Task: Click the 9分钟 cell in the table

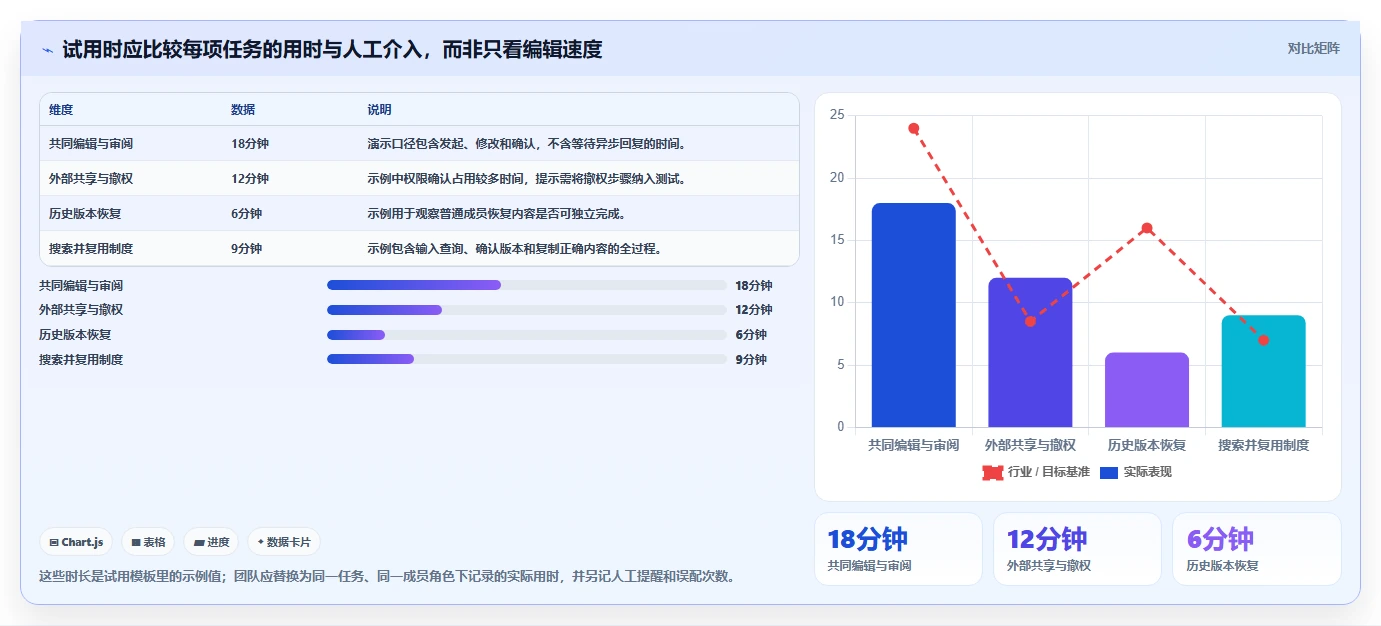Action: (246, 249)
